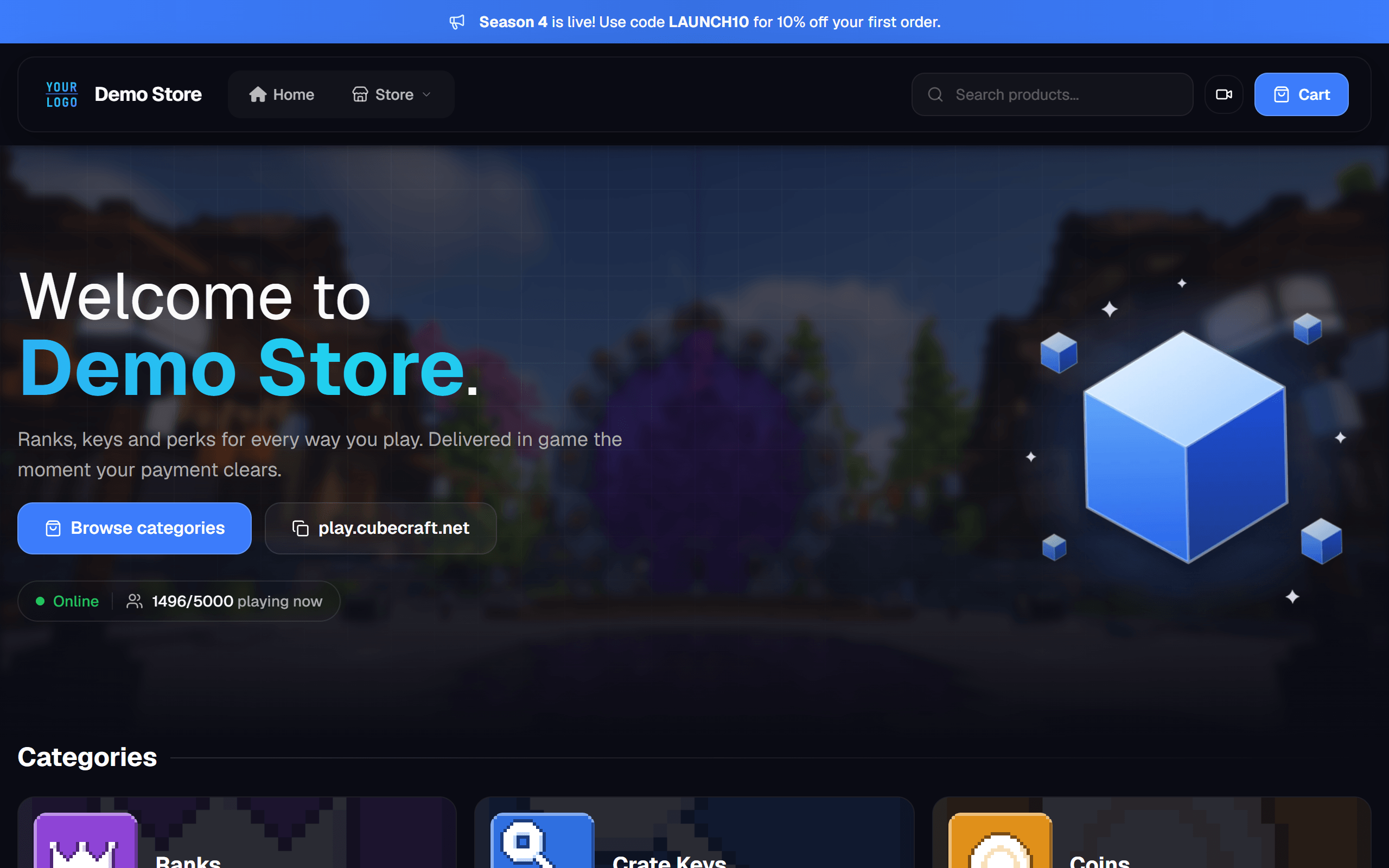The width and height of the screenshot is (1389, 868).
Task: Open the Ranks category card
Action: pyautogui.click(x=237, y=832)
